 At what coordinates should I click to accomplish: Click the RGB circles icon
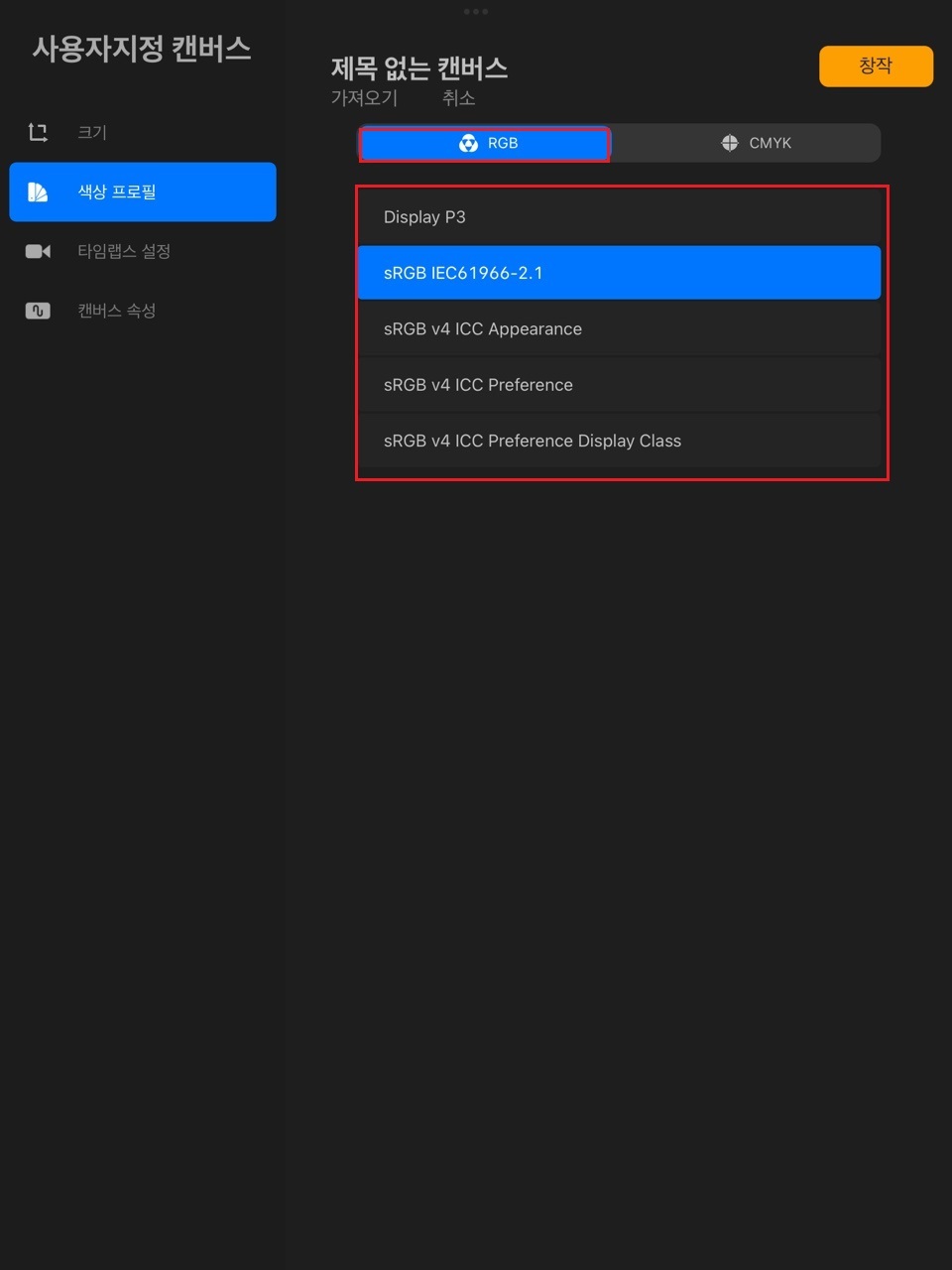[468, 143]
